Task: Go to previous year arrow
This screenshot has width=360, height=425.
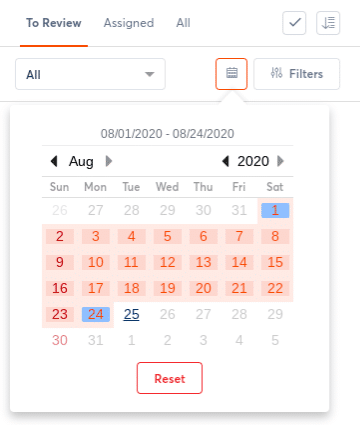Action: click(226, 161)
